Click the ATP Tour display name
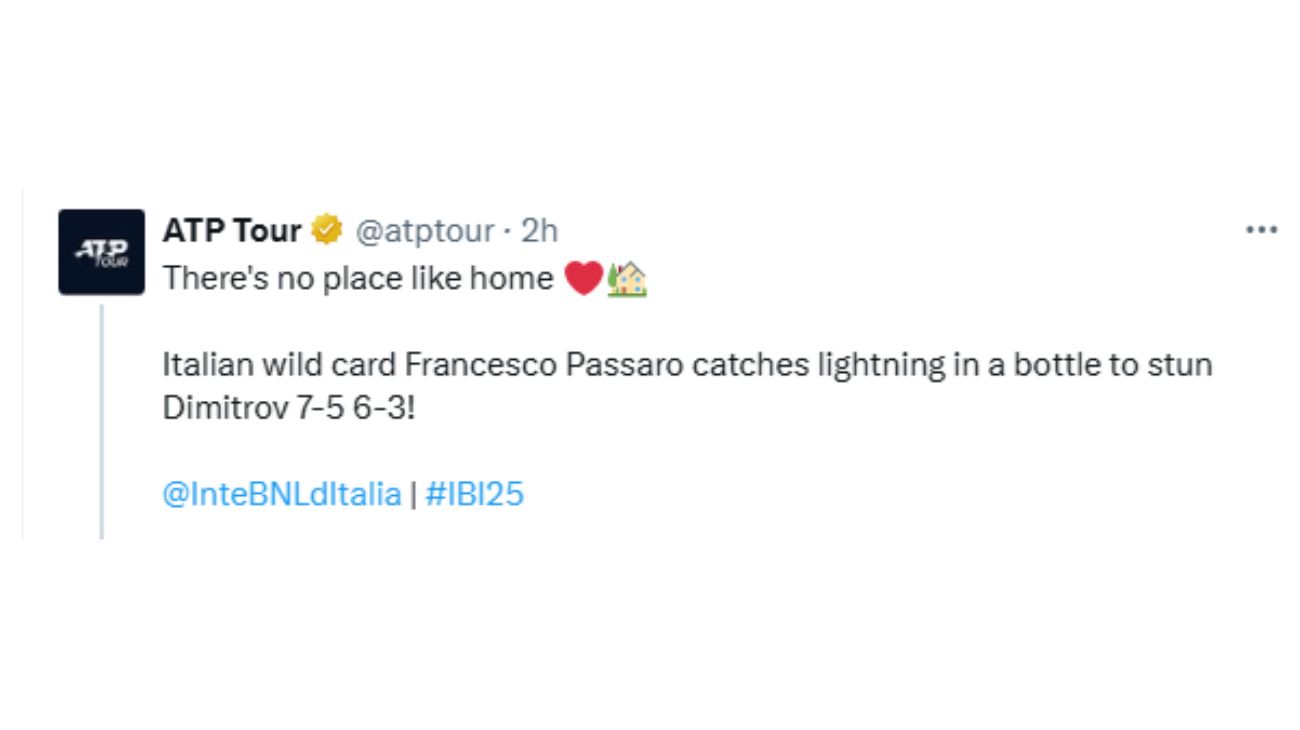 click(232, 230)
